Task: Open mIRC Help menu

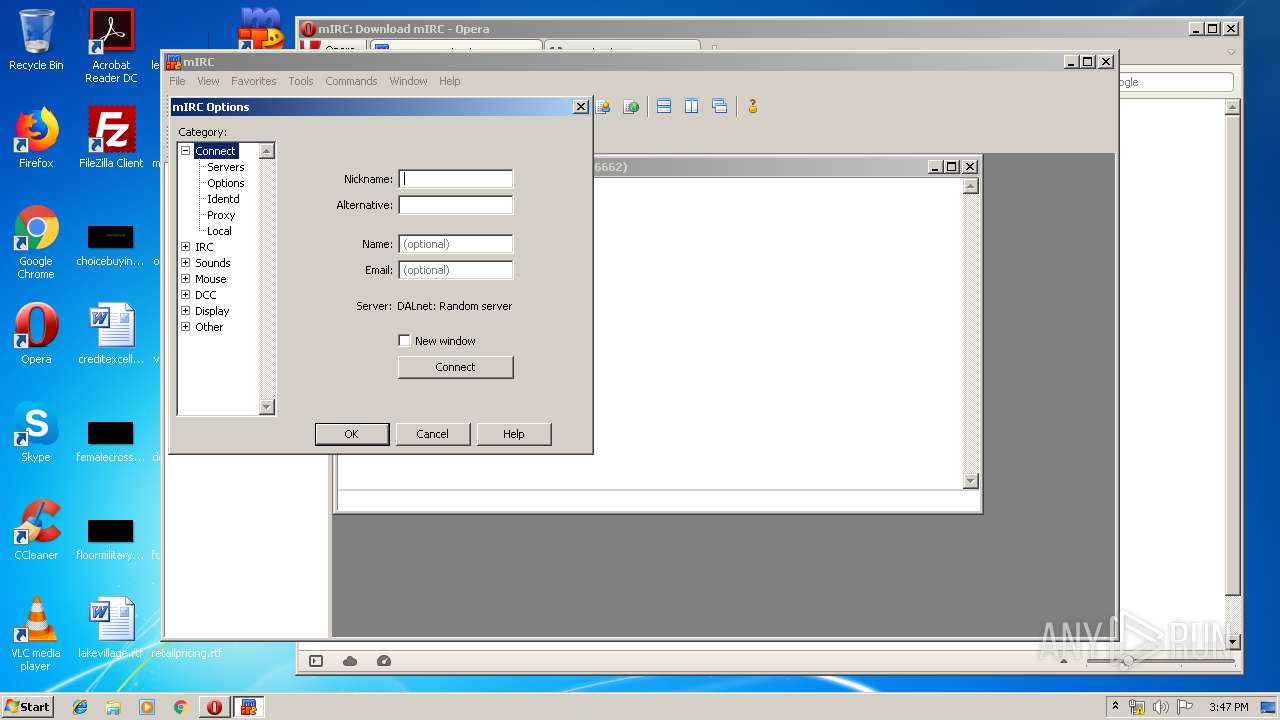Action: (450, 81)
